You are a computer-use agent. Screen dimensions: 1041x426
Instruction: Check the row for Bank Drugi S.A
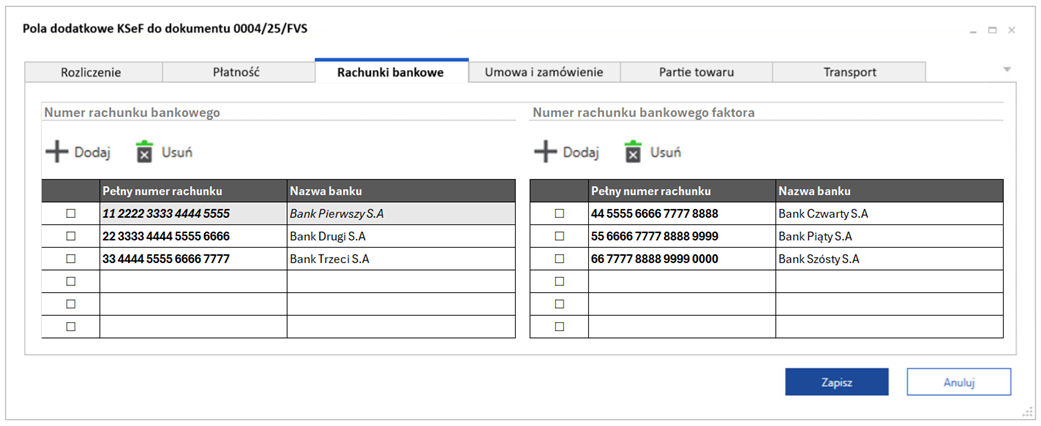(x=70, y=236)
